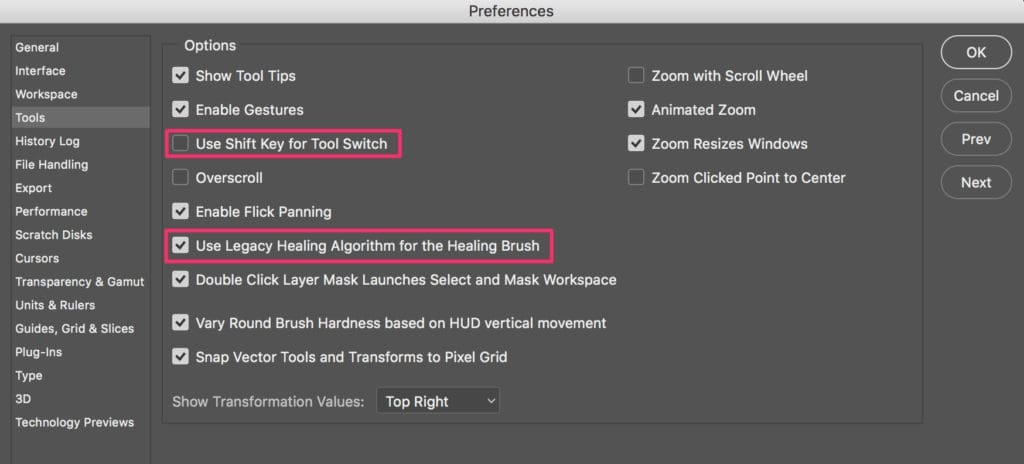Uncheck Use Legacy Healing Algorithm option
The image size is (1024, 464).
coord(180,246)
